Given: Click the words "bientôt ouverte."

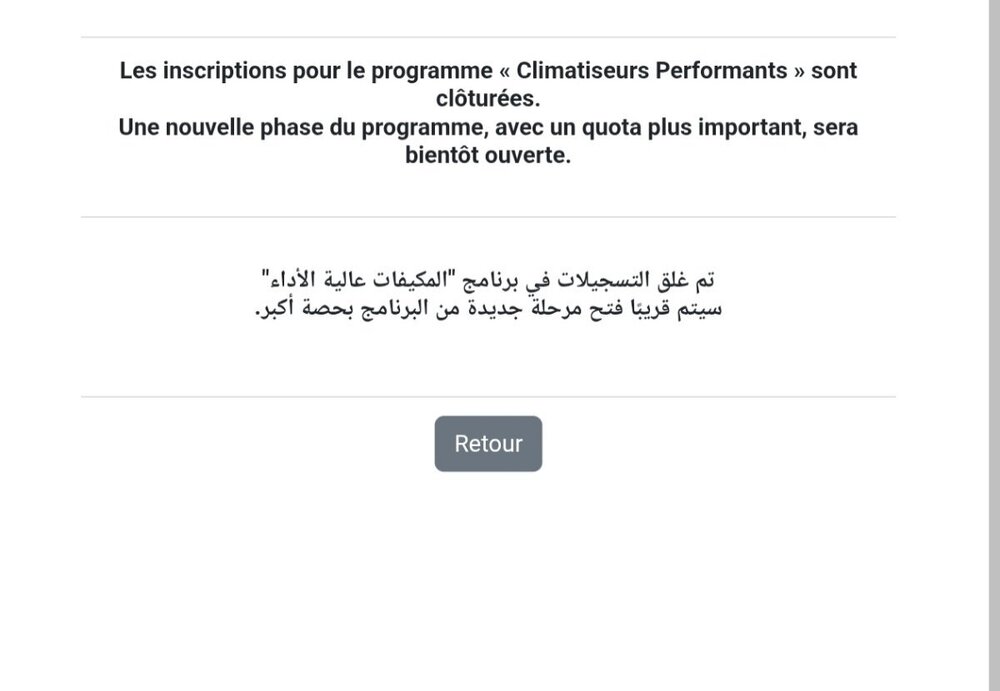Looking at the screenshot, I should [x=488, y=155].
